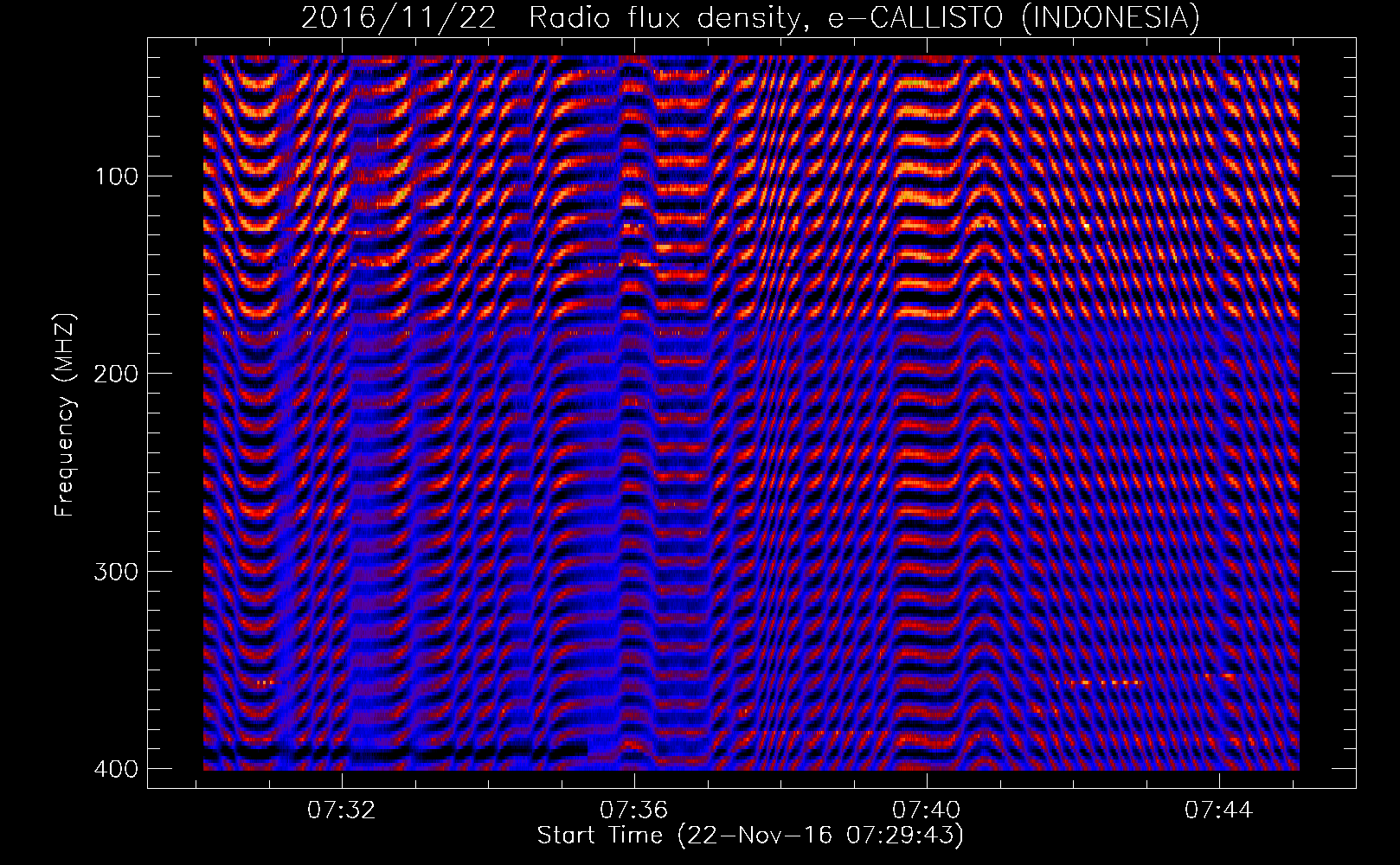Screen dimensions: 1400x865
Task: Click the 07:32 time tick label
Action: [343, 811]
